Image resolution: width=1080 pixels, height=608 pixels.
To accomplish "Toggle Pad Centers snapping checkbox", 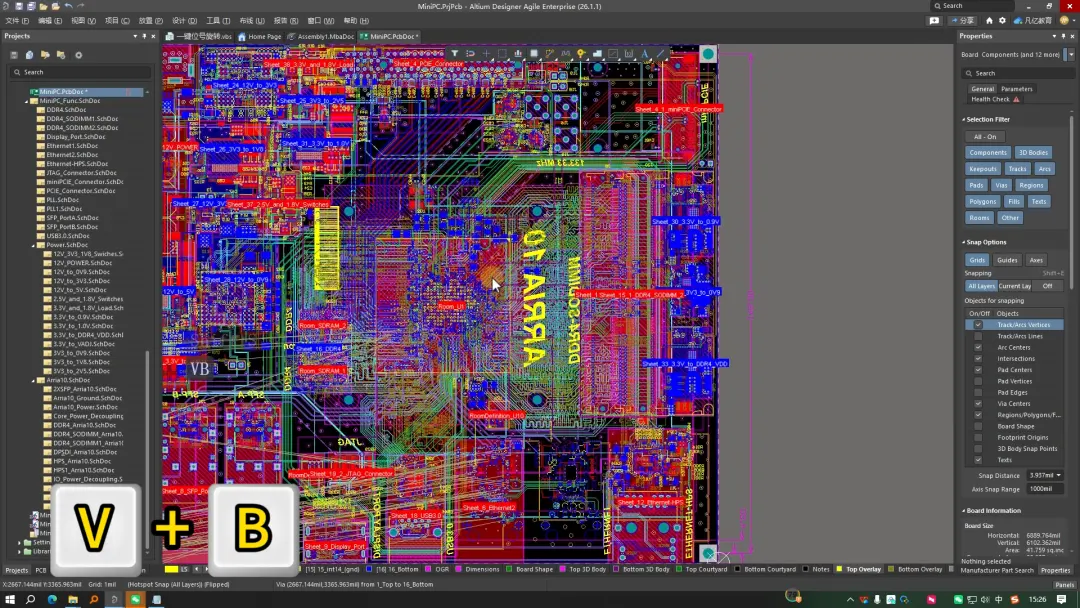I will [978, 370].
